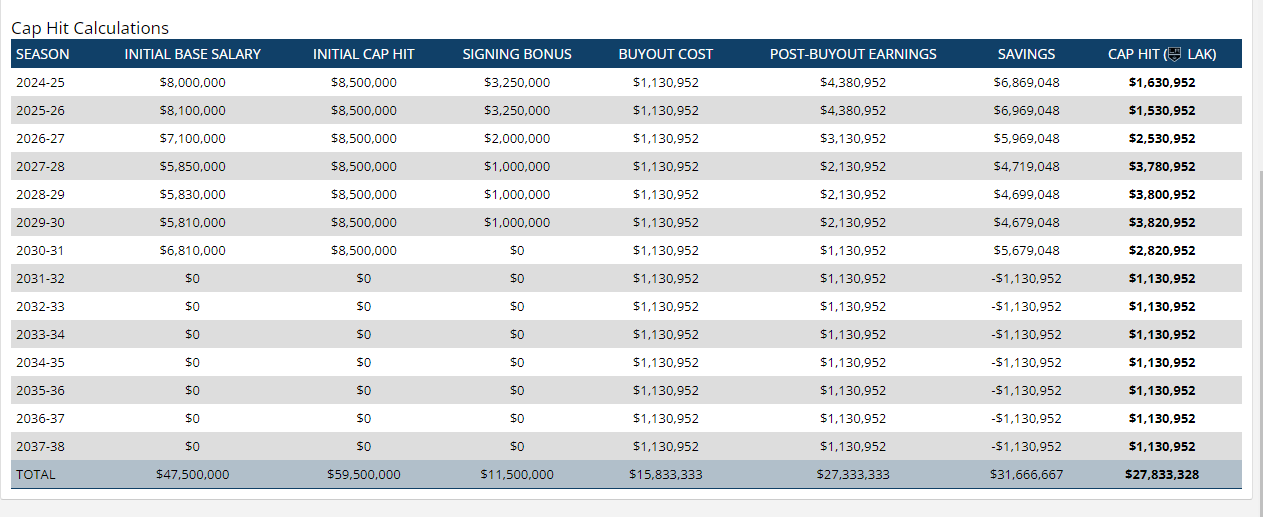
Task: Click the 2025-26 savings value $6,969,048
Action: click(x=1026, y=110)
